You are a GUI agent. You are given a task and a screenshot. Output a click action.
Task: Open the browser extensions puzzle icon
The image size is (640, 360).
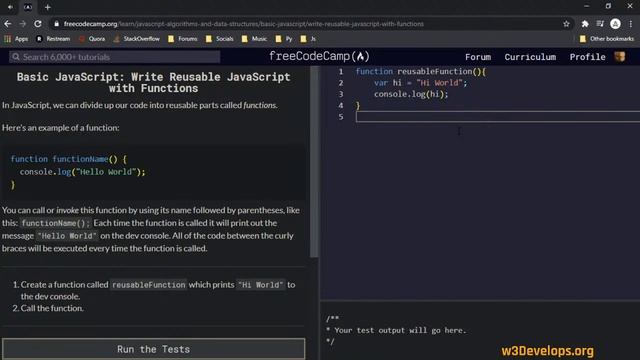585,24
